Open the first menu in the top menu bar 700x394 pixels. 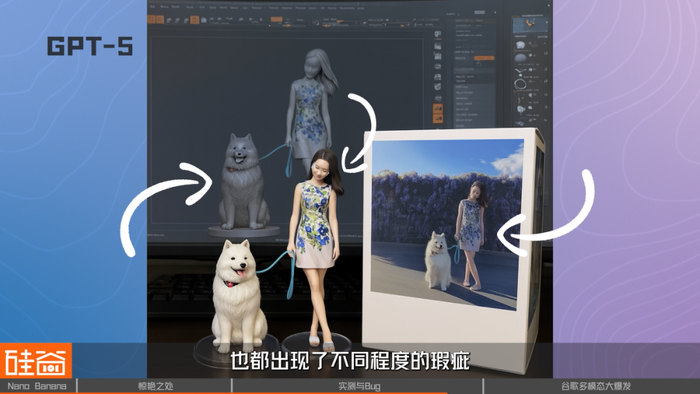coord(153,7)
